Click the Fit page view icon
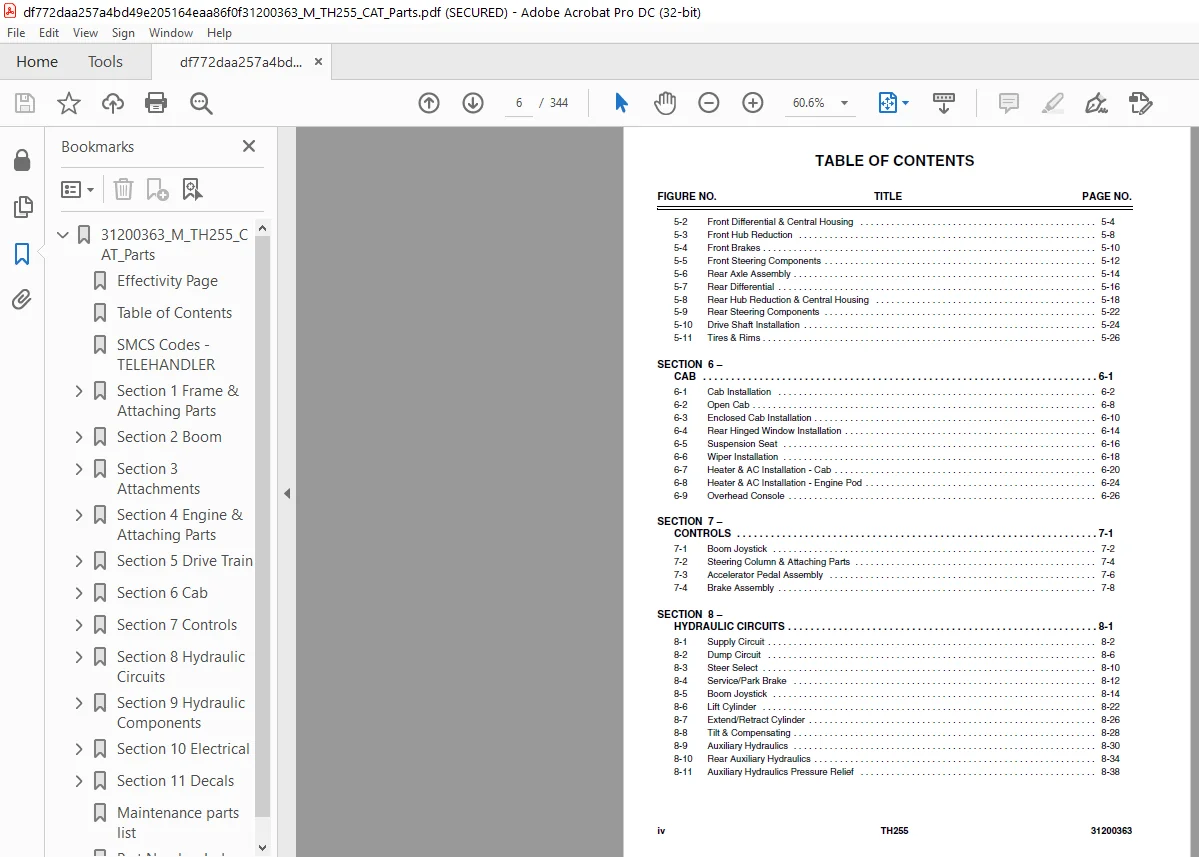Screen dimensions: 1199x857 click(887, 103)
